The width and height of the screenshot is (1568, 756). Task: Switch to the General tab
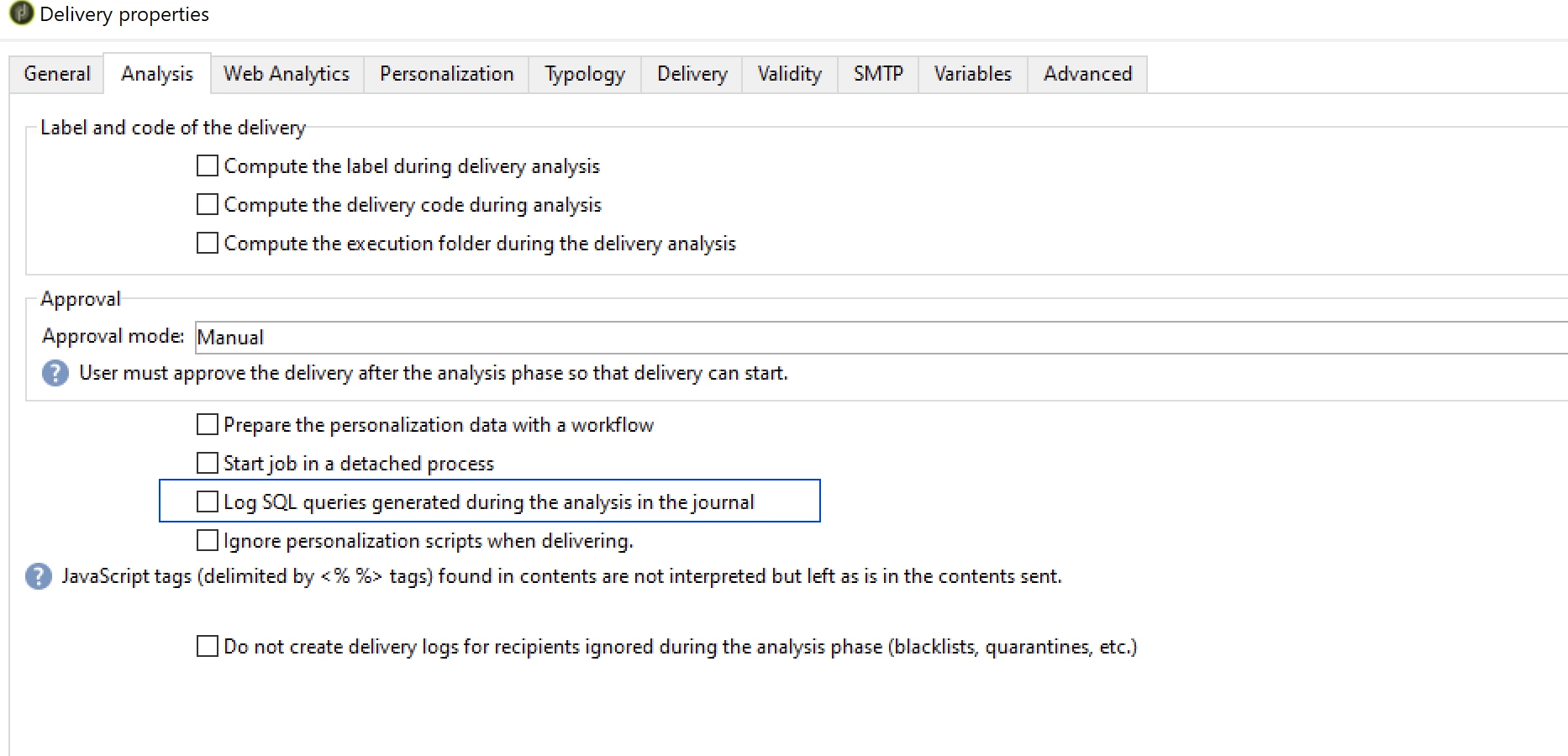click(57, 74)
